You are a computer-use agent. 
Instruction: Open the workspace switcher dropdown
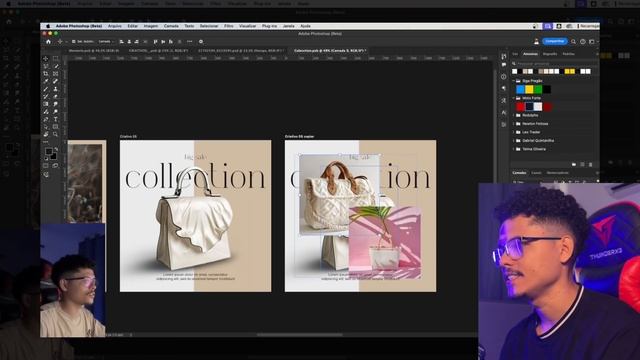(x=592, y=42)
